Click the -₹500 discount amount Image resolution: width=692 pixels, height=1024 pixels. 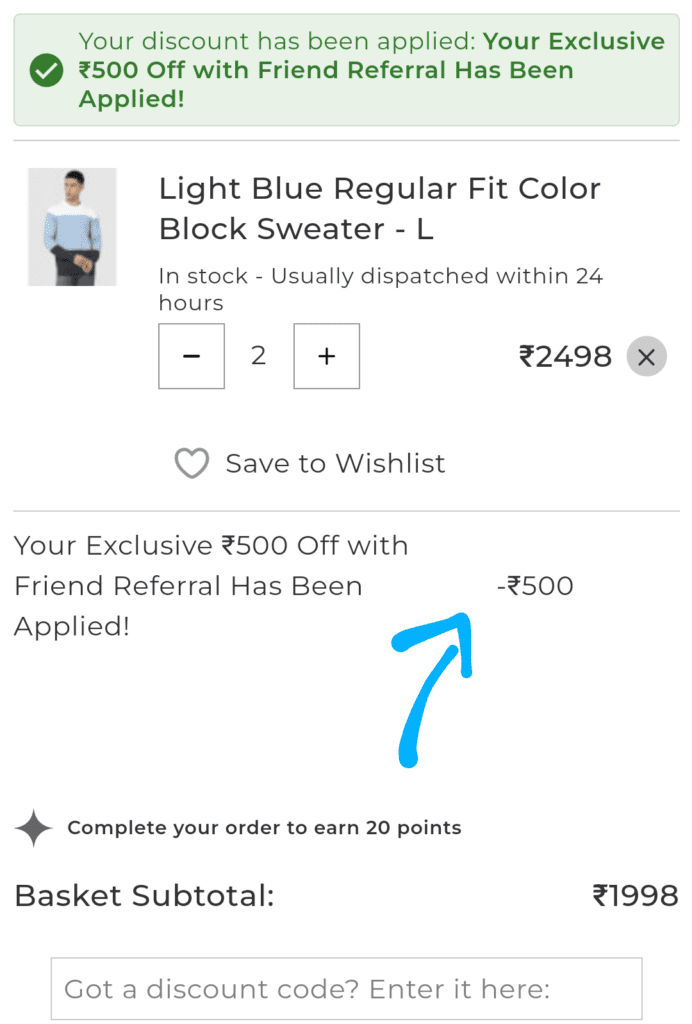point(535,586)
